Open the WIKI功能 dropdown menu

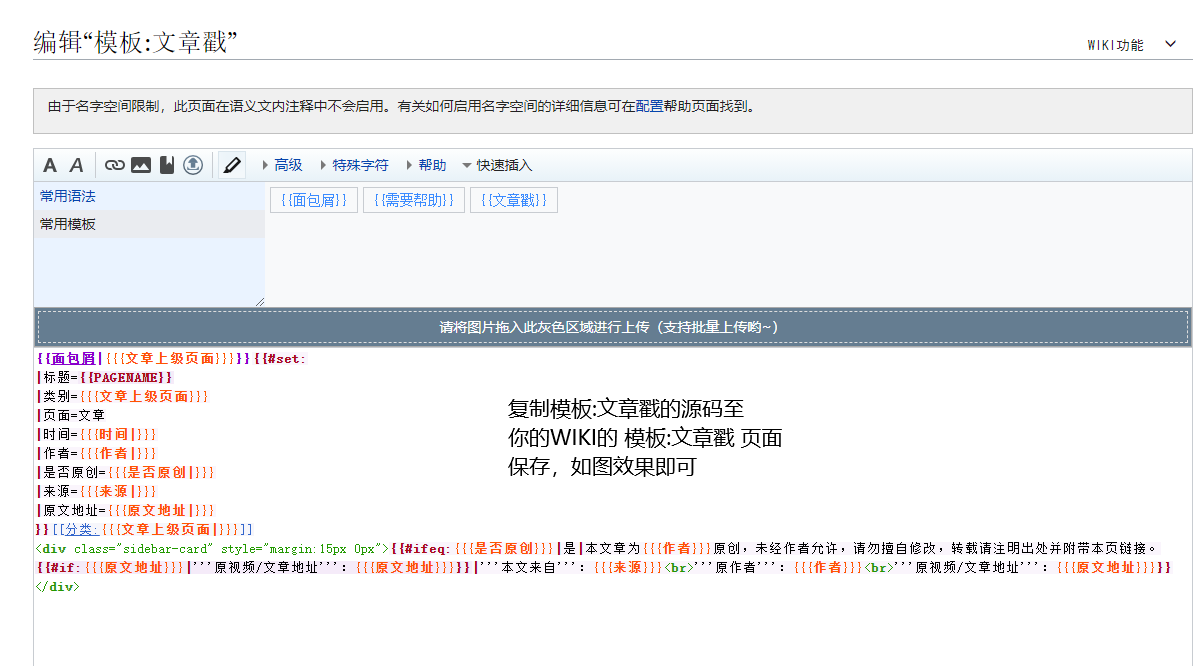[1131, 45]
